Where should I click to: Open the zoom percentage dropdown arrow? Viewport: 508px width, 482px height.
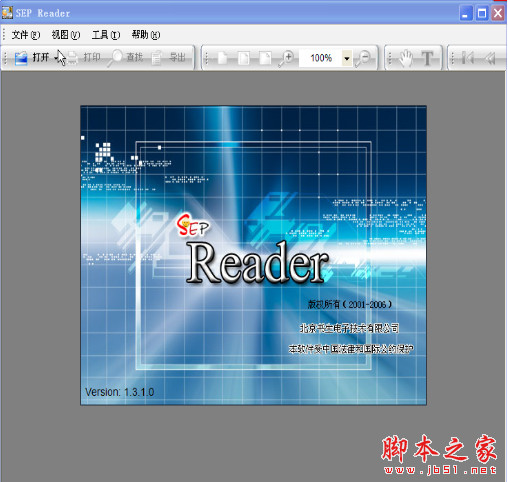[347, 58]
